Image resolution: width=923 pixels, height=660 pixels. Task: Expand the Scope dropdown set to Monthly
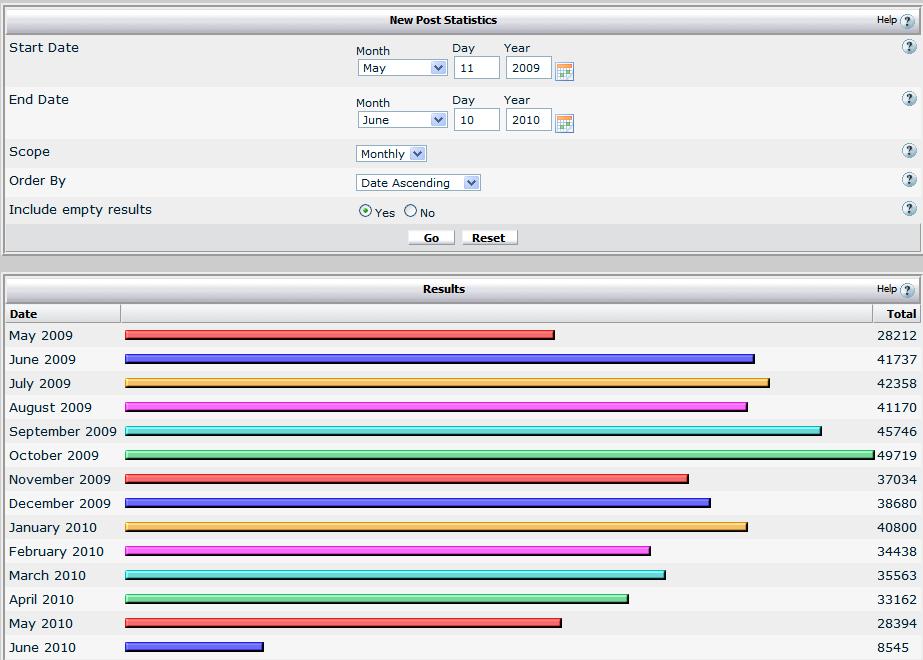point(391,154)
